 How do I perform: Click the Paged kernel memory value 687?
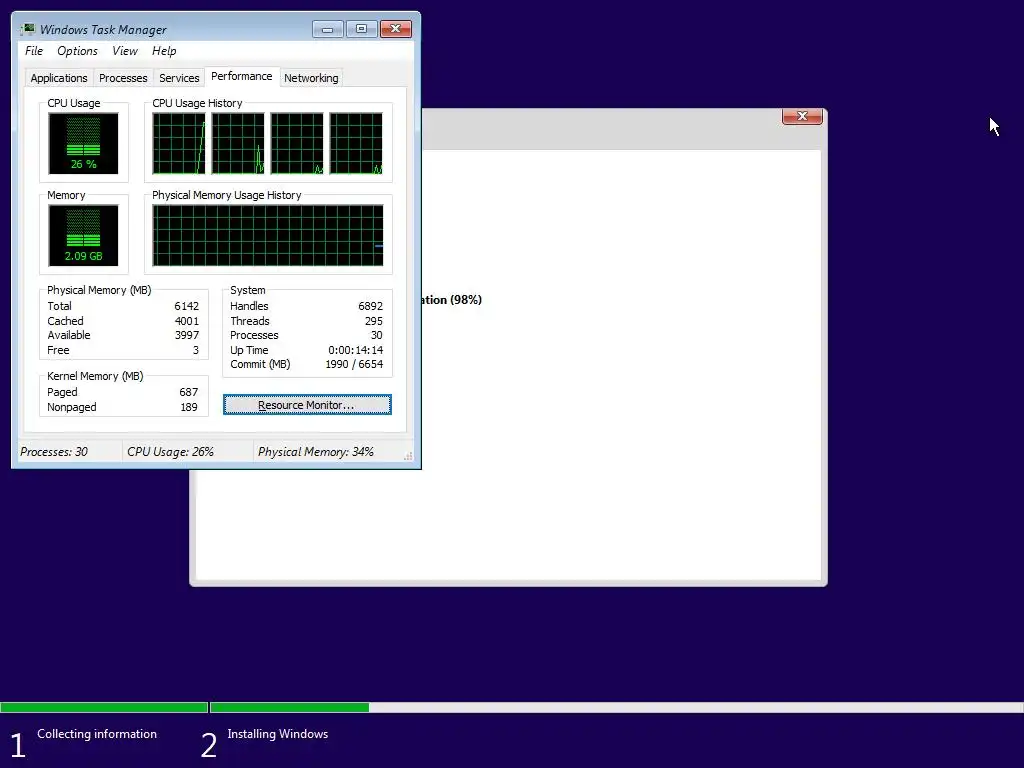[188, 392]
